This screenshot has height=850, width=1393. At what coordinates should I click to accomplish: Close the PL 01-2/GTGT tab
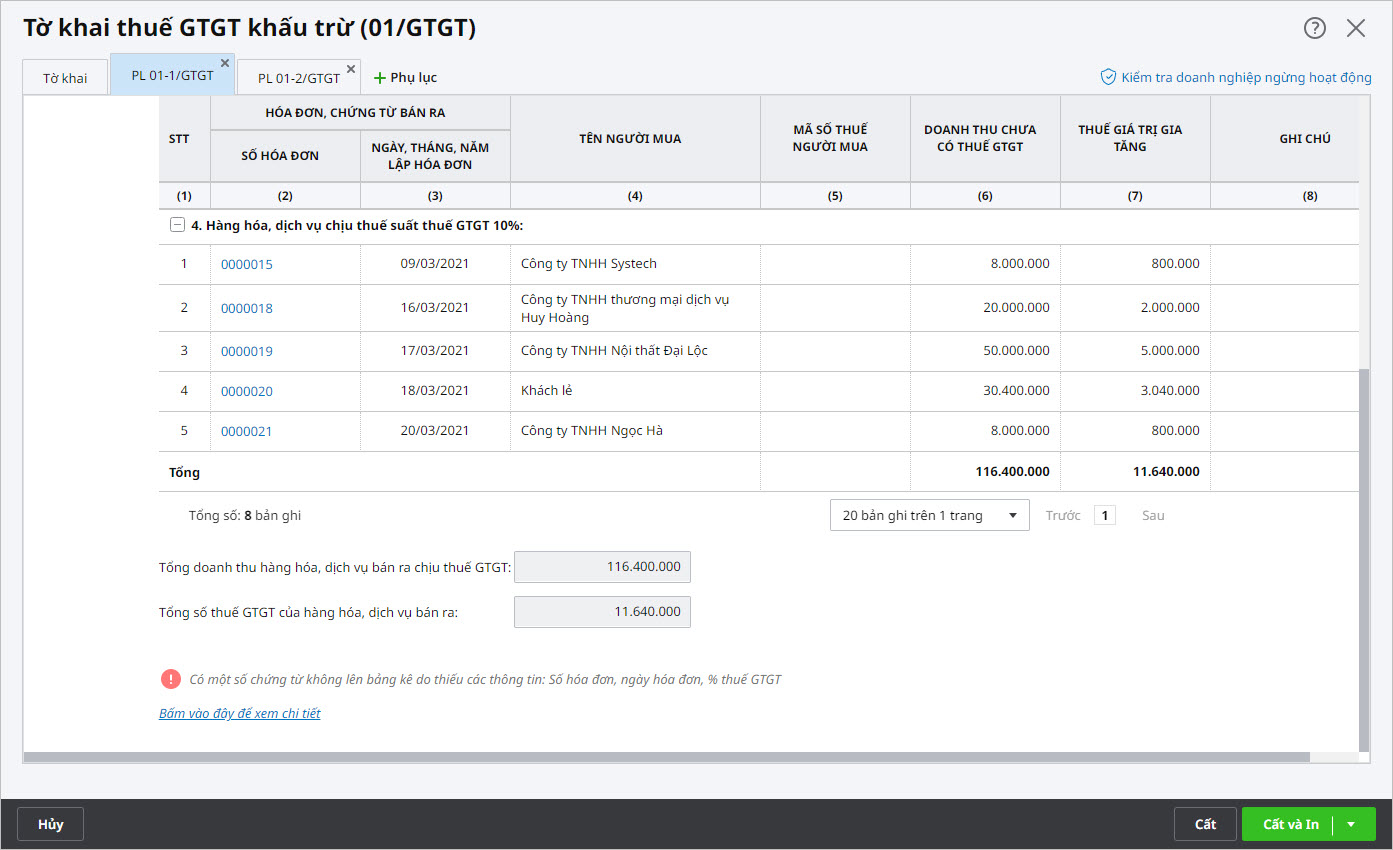click(351, 69)
